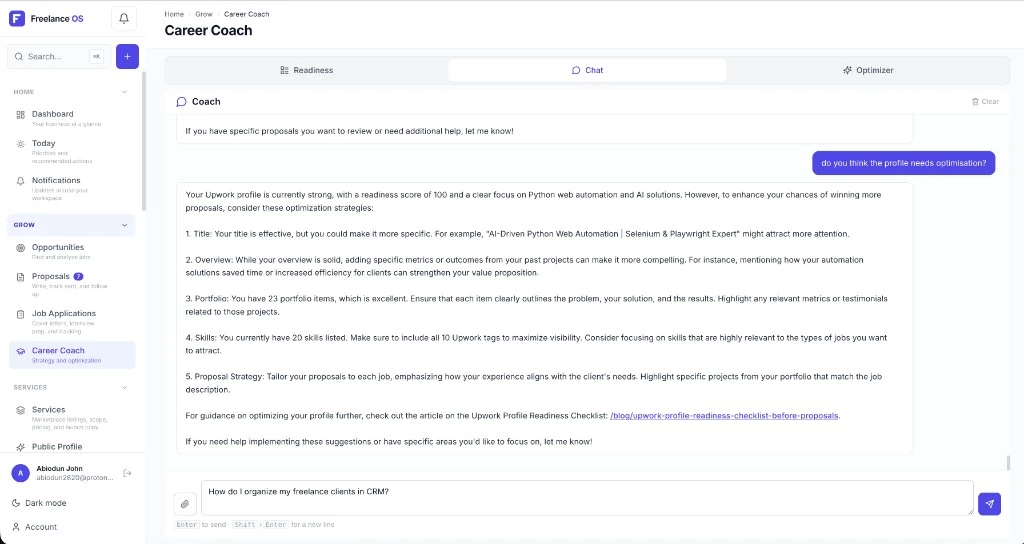Open Dashboard from the sidebar
Image resolution: width=1024 pixels, height=544 pixels.
click(72, 118)
